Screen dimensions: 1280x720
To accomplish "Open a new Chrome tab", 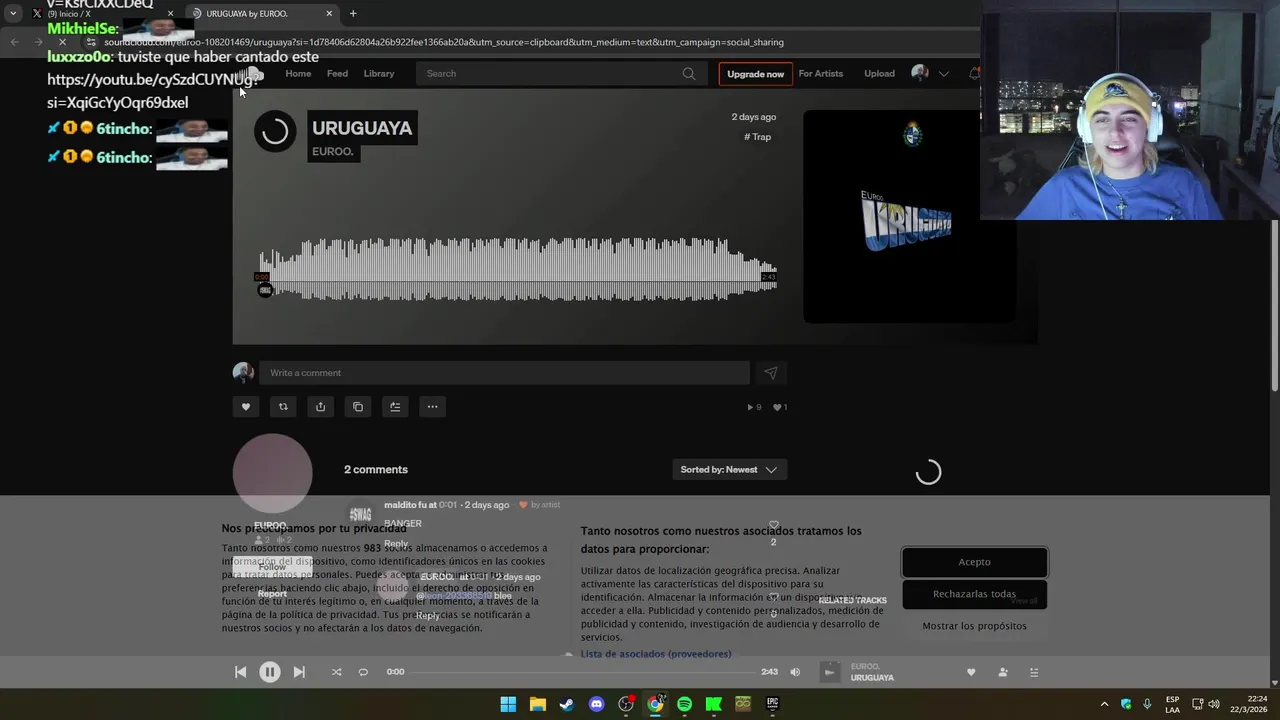I will pyautogui.click(x=353, y=13).
